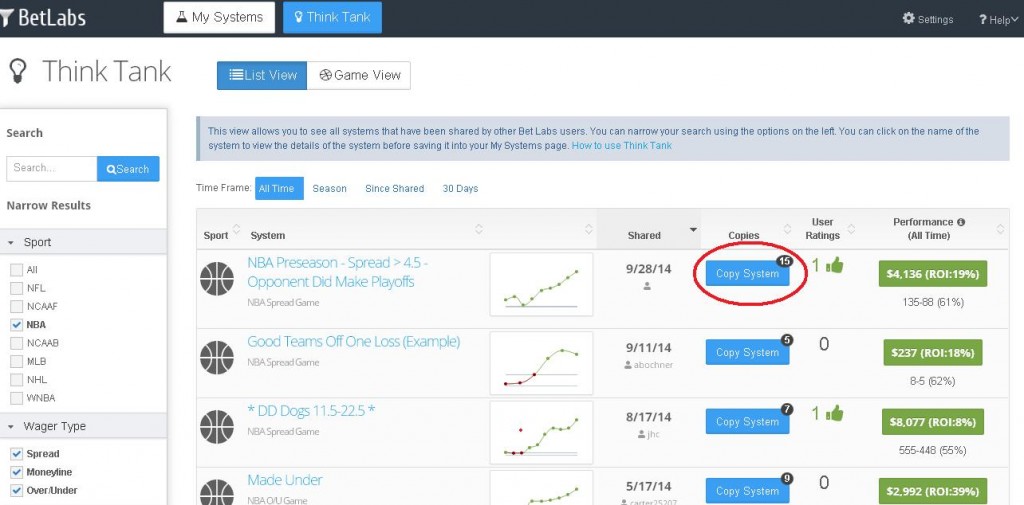Viewport: 1024px width, 505px height.
Task: Click basketball icon for DD Dogs row
Action: [x=217, y=427]
